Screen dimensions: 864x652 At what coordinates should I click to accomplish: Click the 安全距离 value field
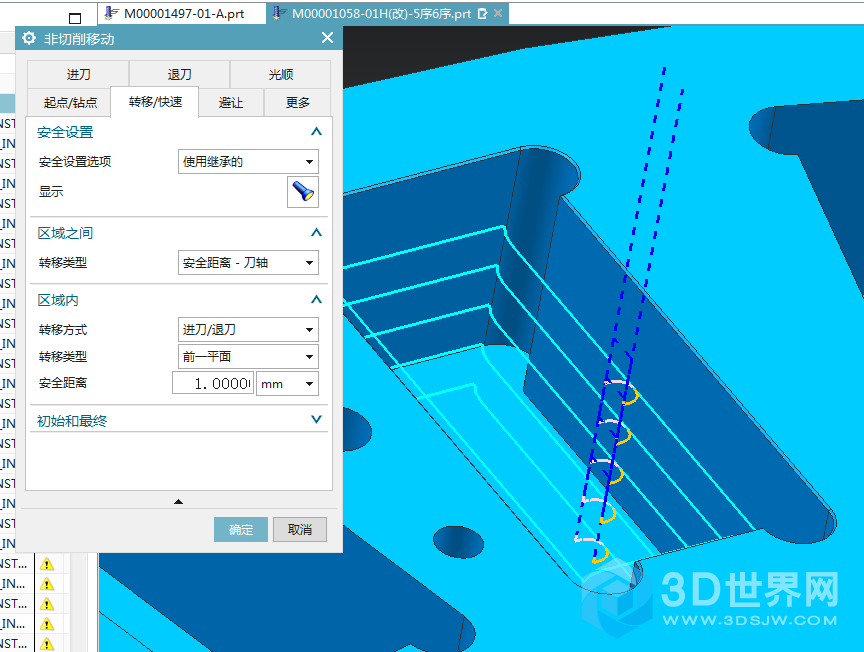point(212,383)
